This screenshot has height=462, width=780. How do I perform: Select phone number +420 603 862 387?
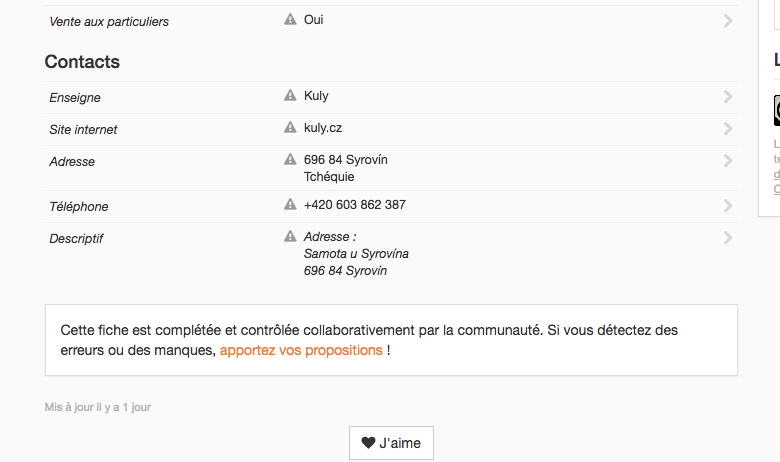point(355,204)
